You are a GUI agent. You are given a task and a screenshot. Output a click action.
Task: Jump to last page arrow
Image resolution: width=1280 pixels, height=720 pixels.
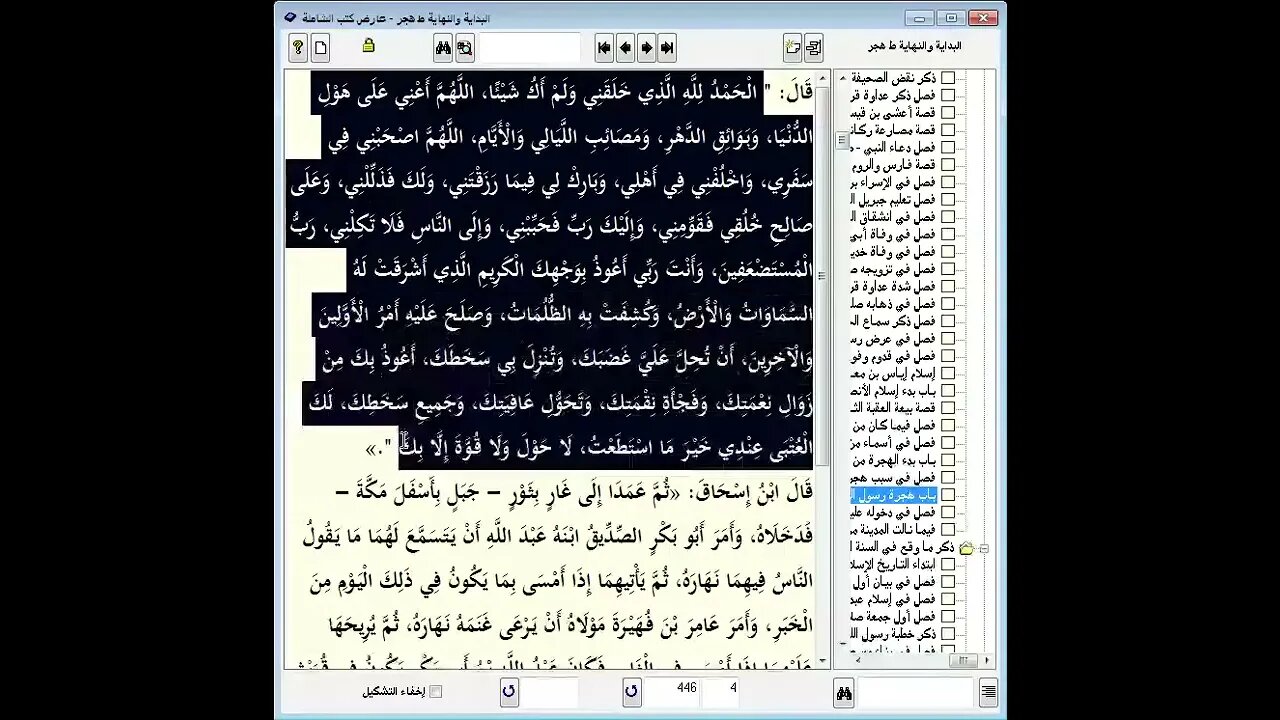[667, 47]
